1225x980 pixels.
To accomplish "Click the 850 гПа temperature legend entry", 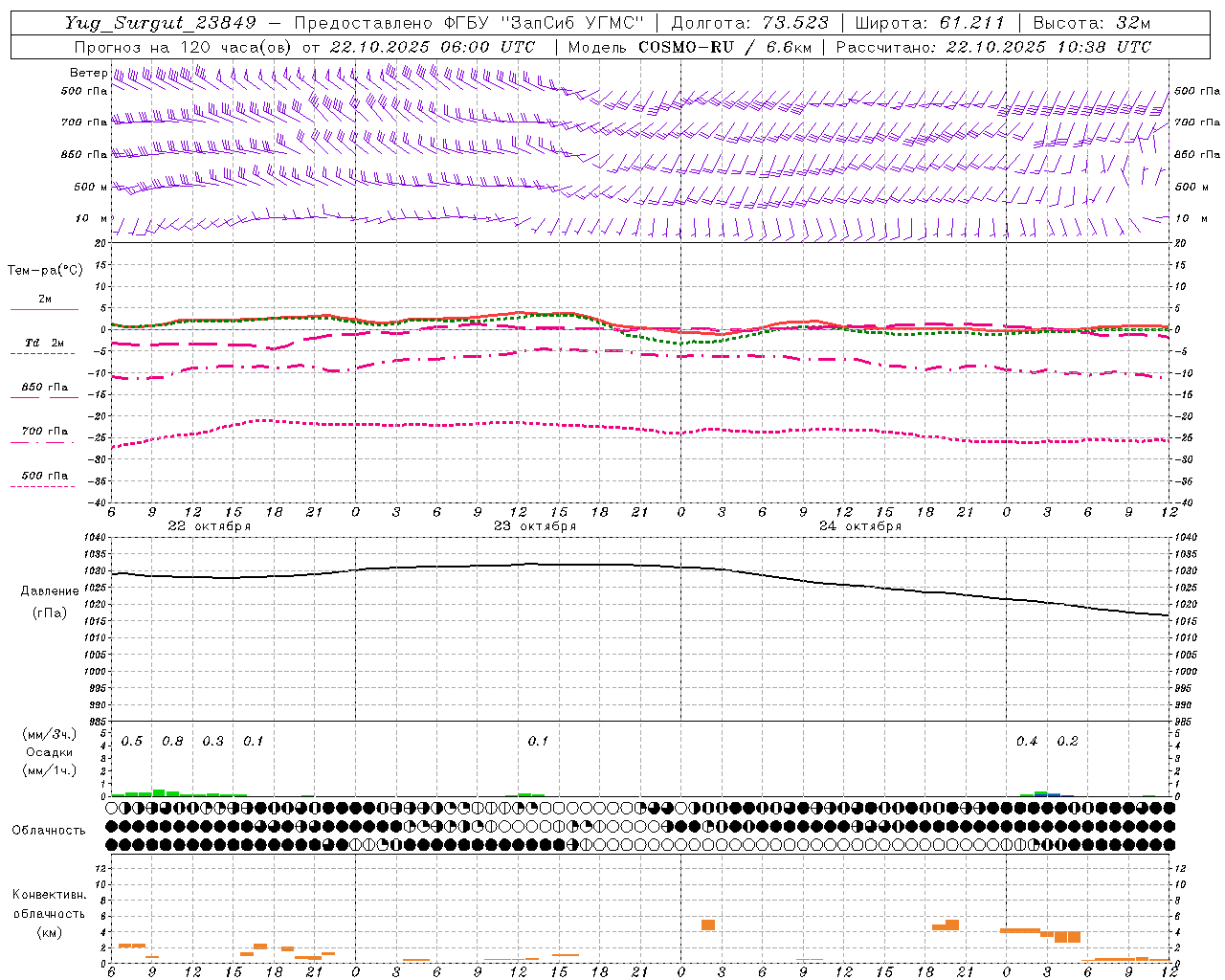I will click(44, 388).
